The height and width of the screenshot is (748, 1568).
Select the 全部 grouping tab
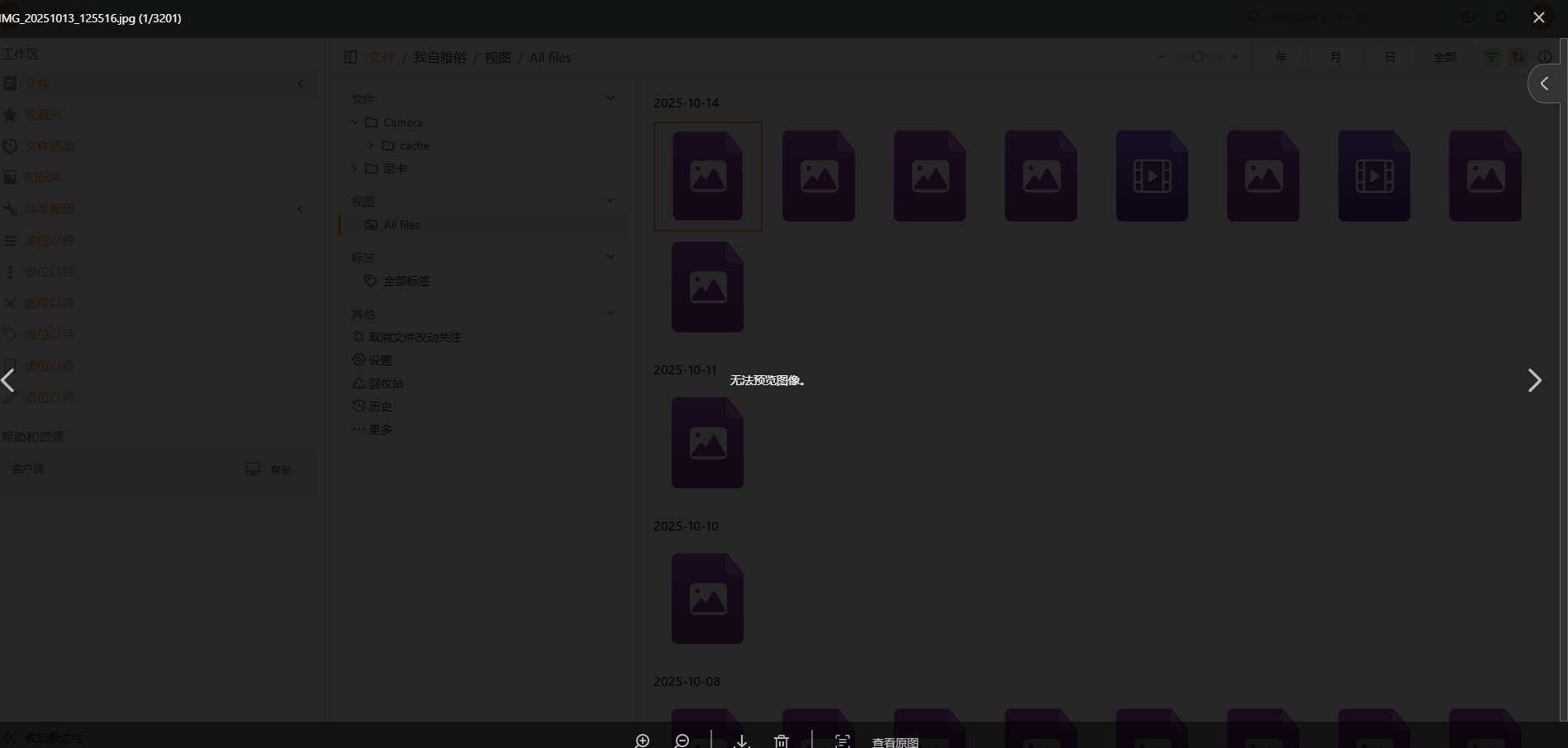point(1444,57)
